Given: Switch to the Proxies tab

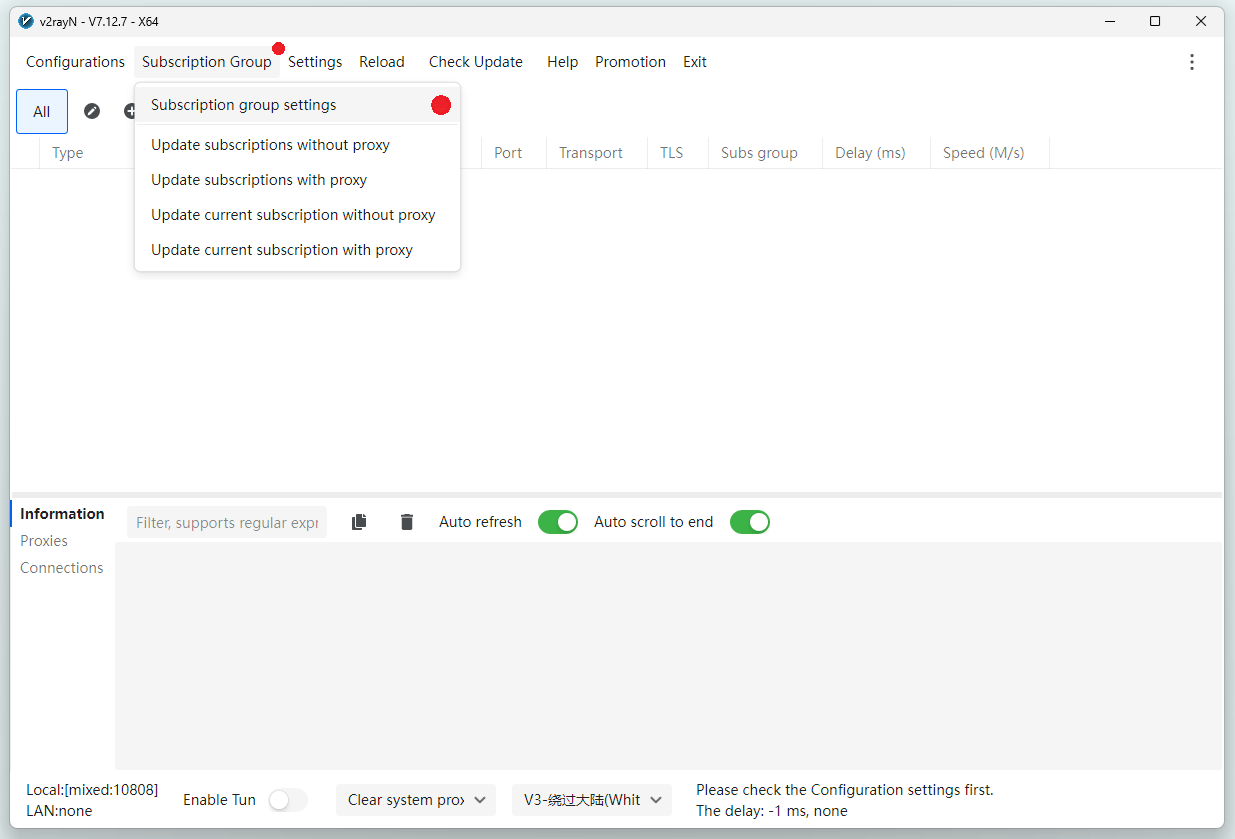Looking at the screenshot, I should coord(44,541).
